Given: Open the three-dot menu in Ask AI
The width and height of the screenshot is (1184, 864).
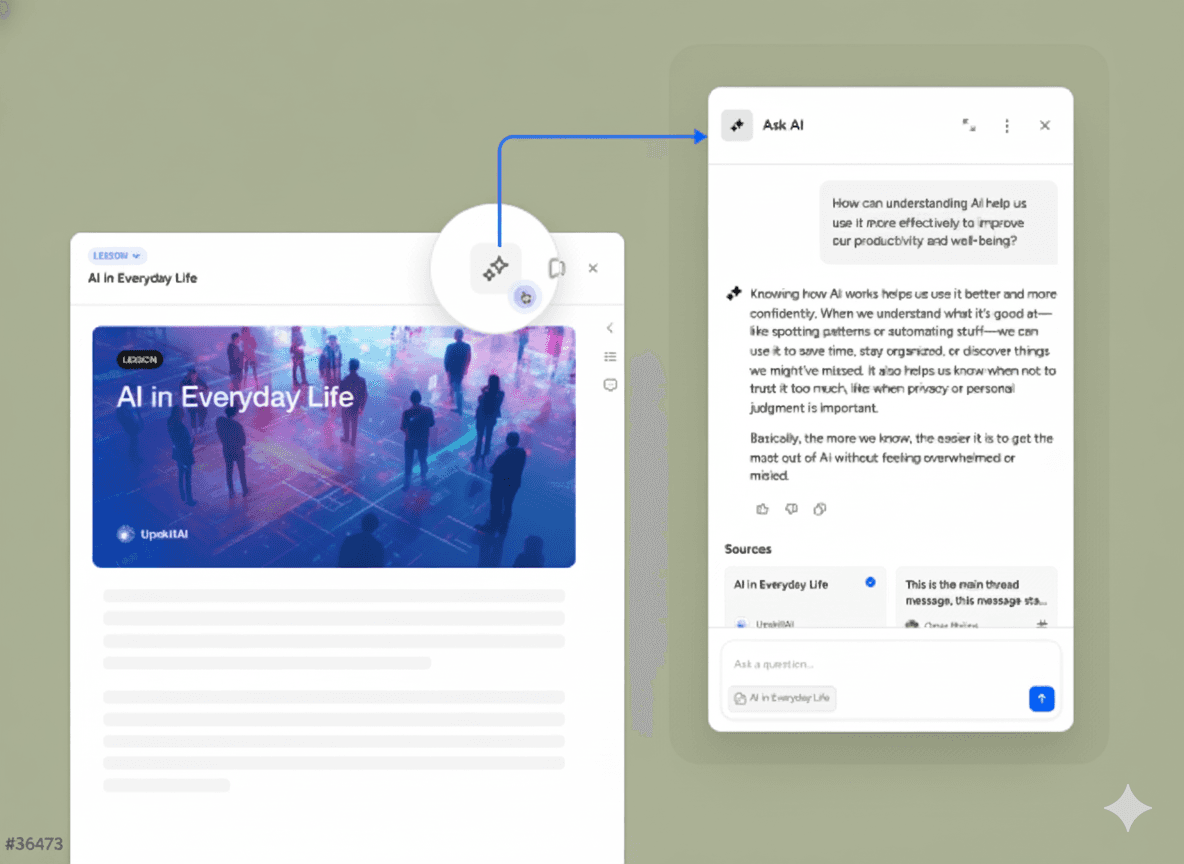Looking at the screenshot, I should [x=1007, y=125].
